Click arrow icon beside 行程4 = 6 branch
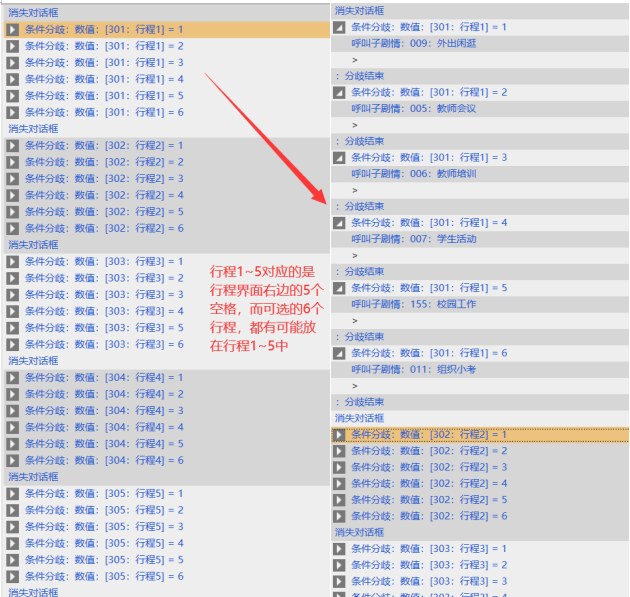Screen dimensions: 630x597 click(x=12, y=460)
